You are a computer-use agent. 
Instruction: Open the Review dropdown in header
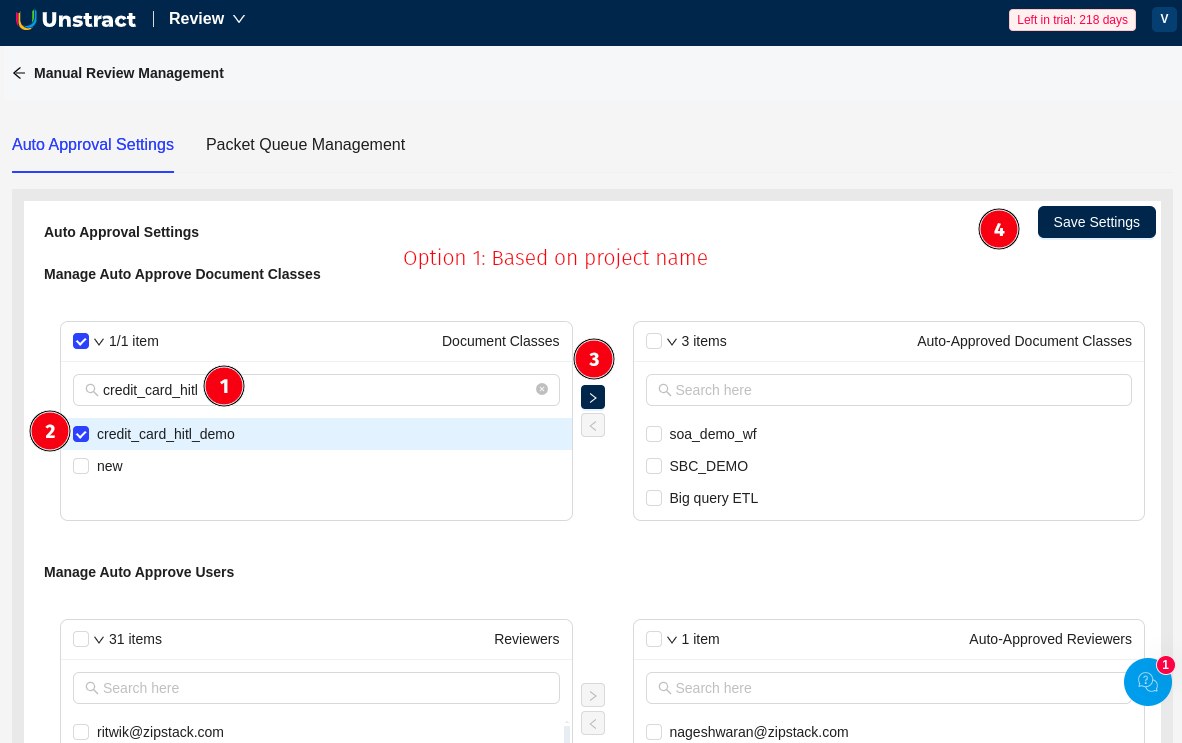pyautogui.click(x=207, y=19)
